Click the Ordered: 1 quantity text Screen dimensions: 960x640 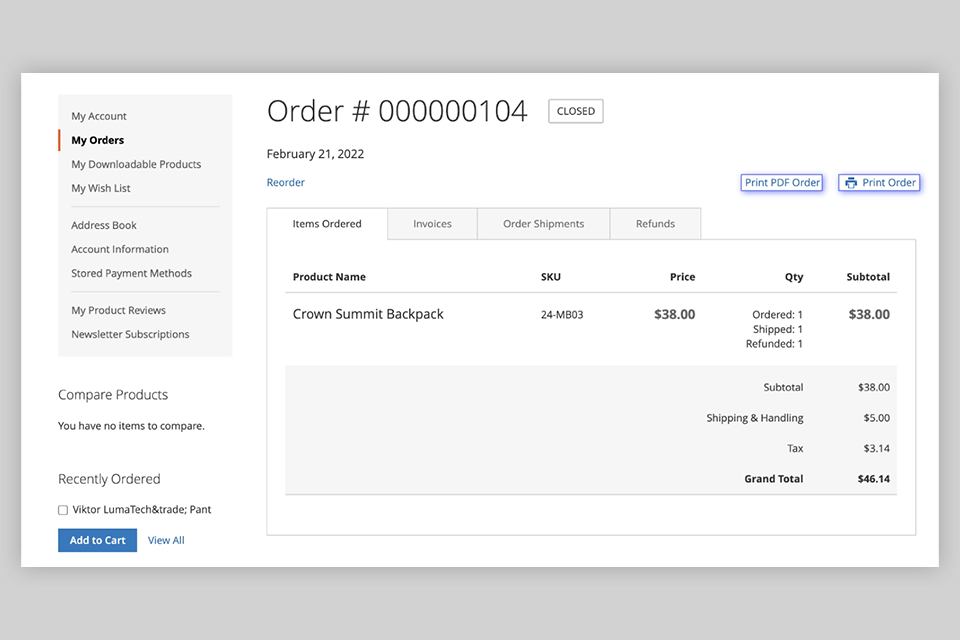[x=777, y=314]
